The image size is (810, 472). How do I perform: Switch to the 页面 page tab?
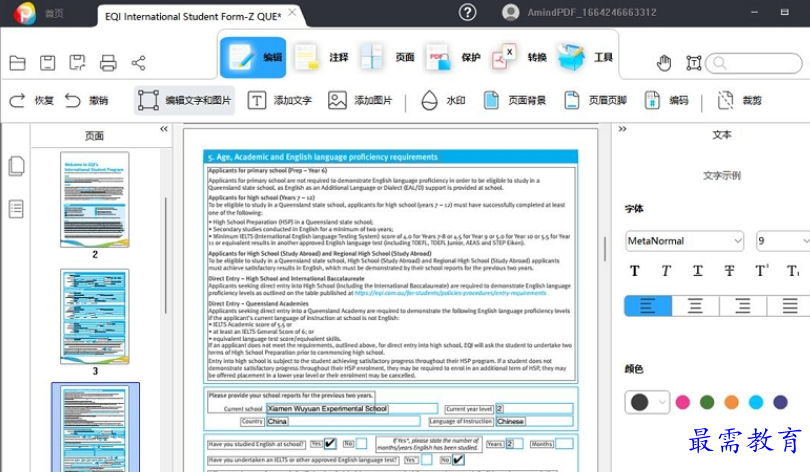tap(387, 57)
